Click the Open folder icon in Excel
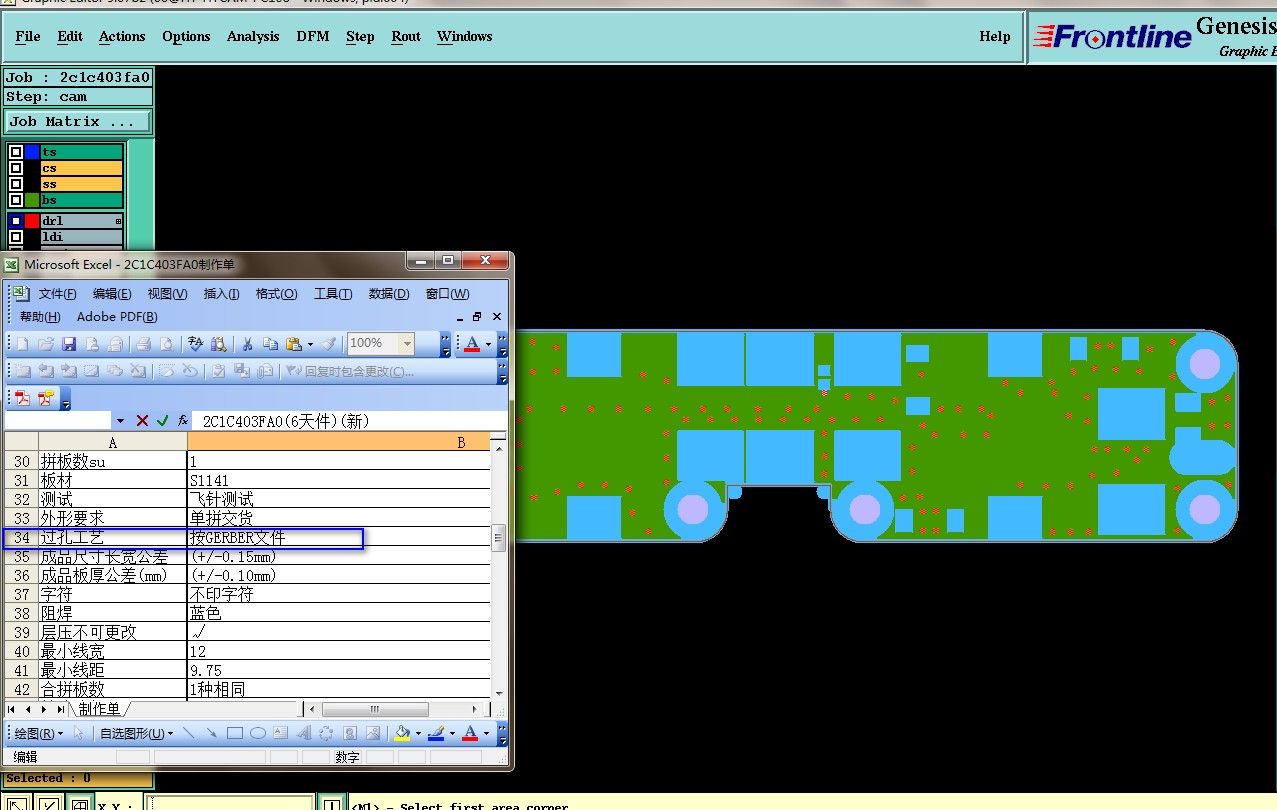Viewport: 1277px width, 810px height. pyautogui.click(x=46, y=344)
